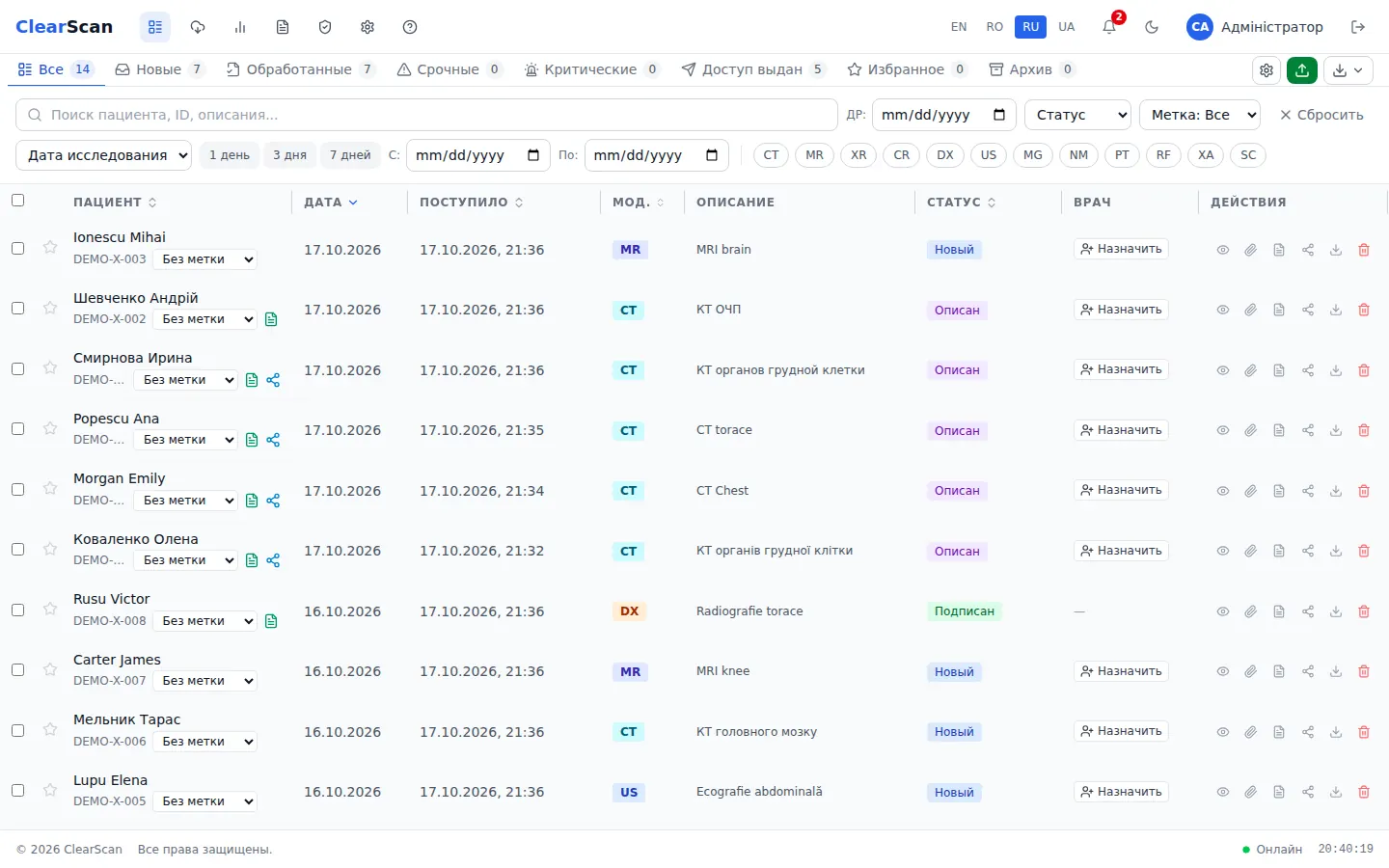Open the help question mark icon

(x=410, y=27)
